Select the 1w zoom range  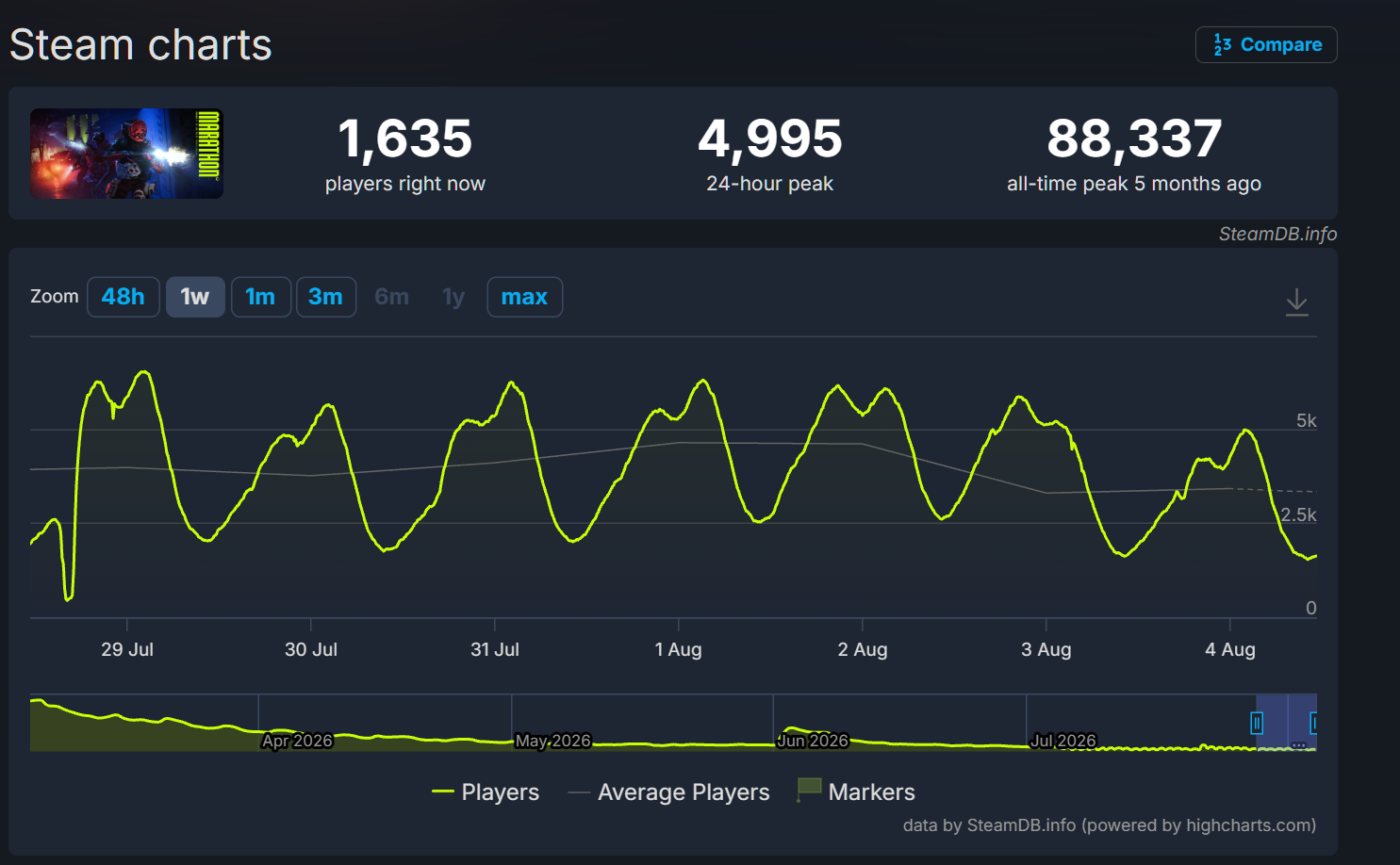click(195, 297)
